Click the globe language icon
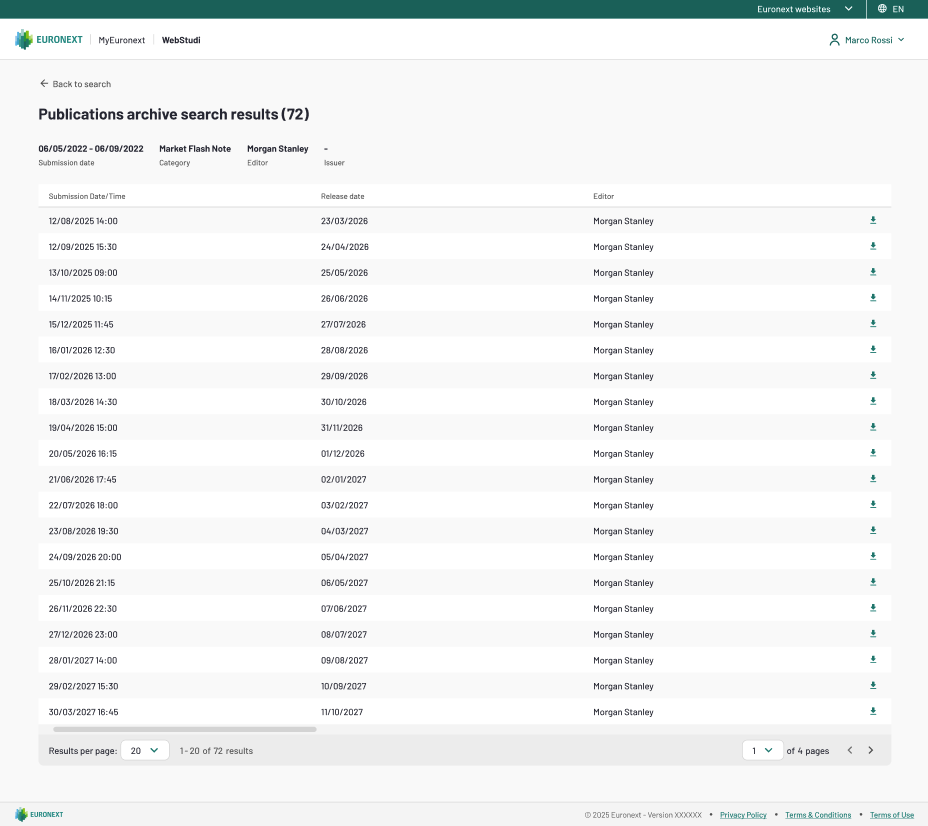Viewport: 928px width, 826px height. 882,9
